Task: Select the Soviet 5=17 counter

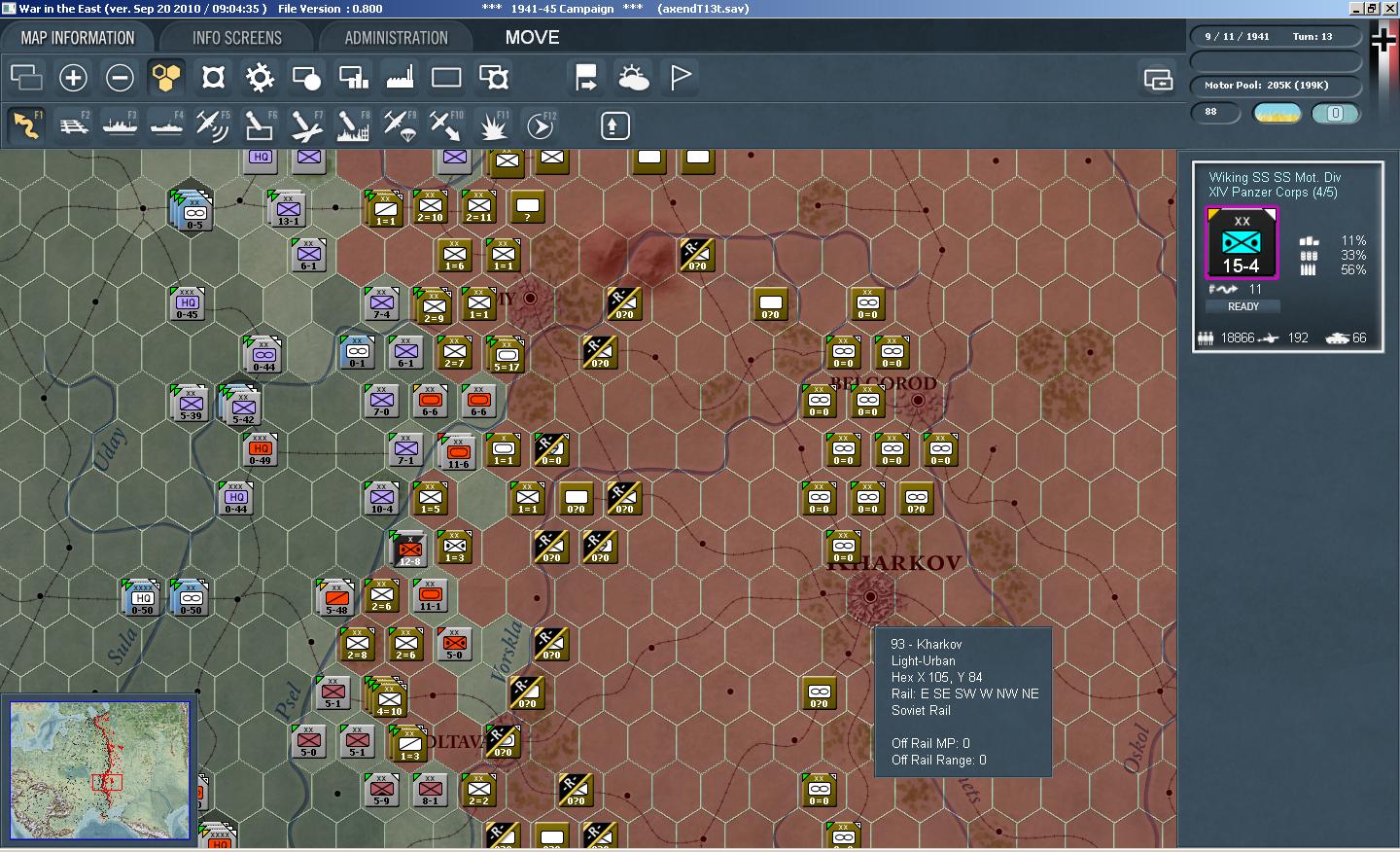Action: pyautogui.click(x=507, y=355)
